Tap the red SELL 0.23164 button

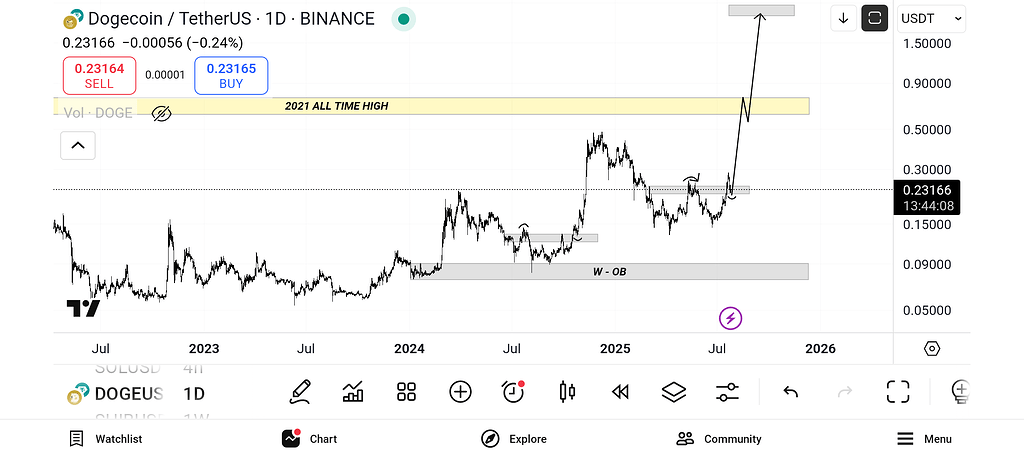click(99, 76)
